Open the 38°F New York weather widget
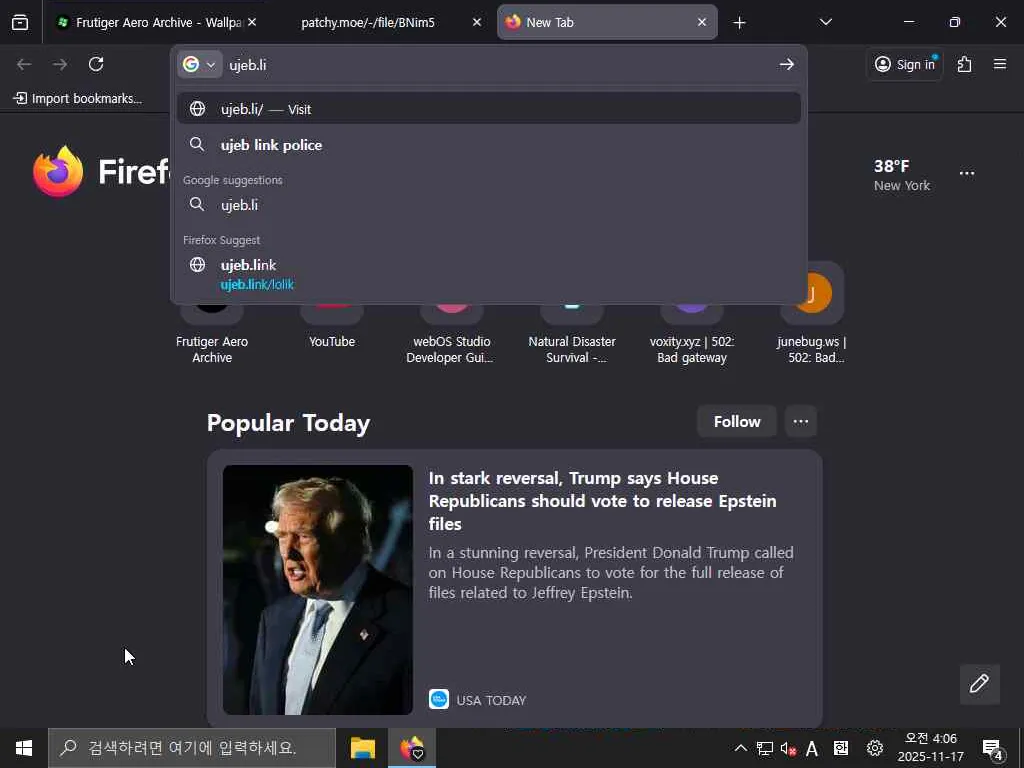This screenshot has width=1024, height=768. 902,175
